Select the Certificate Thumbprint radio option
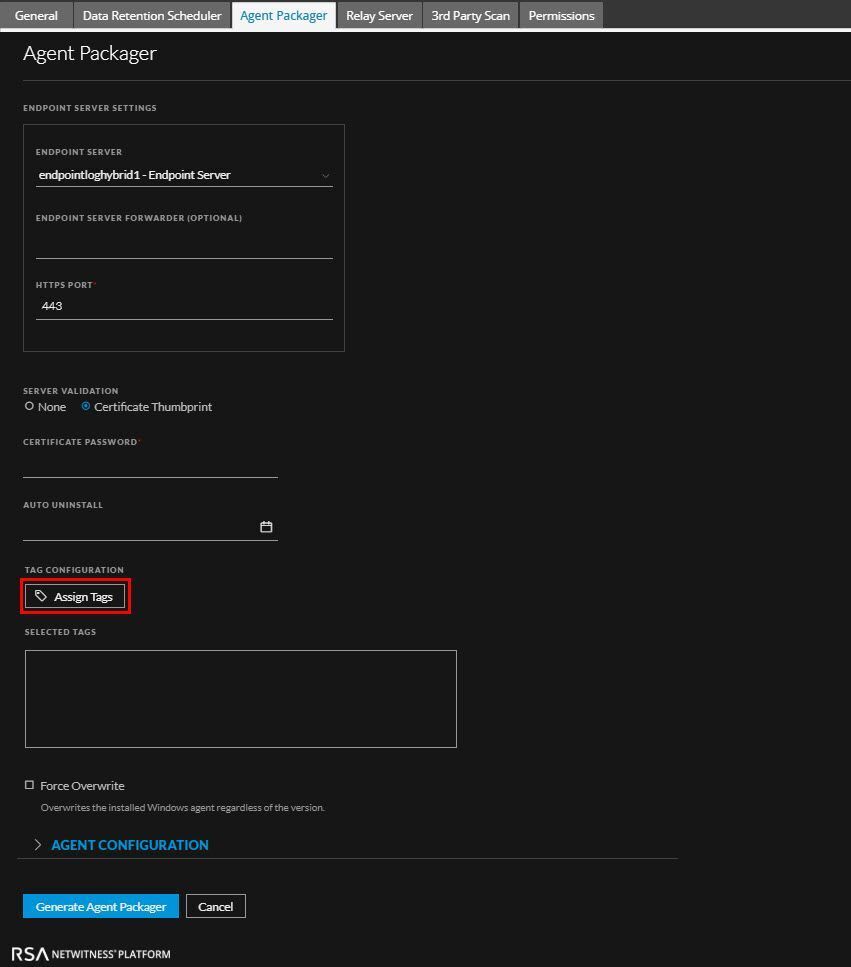The width and height of the screenshot is (851, 967). pyautogui.click(x=86, y=406)
